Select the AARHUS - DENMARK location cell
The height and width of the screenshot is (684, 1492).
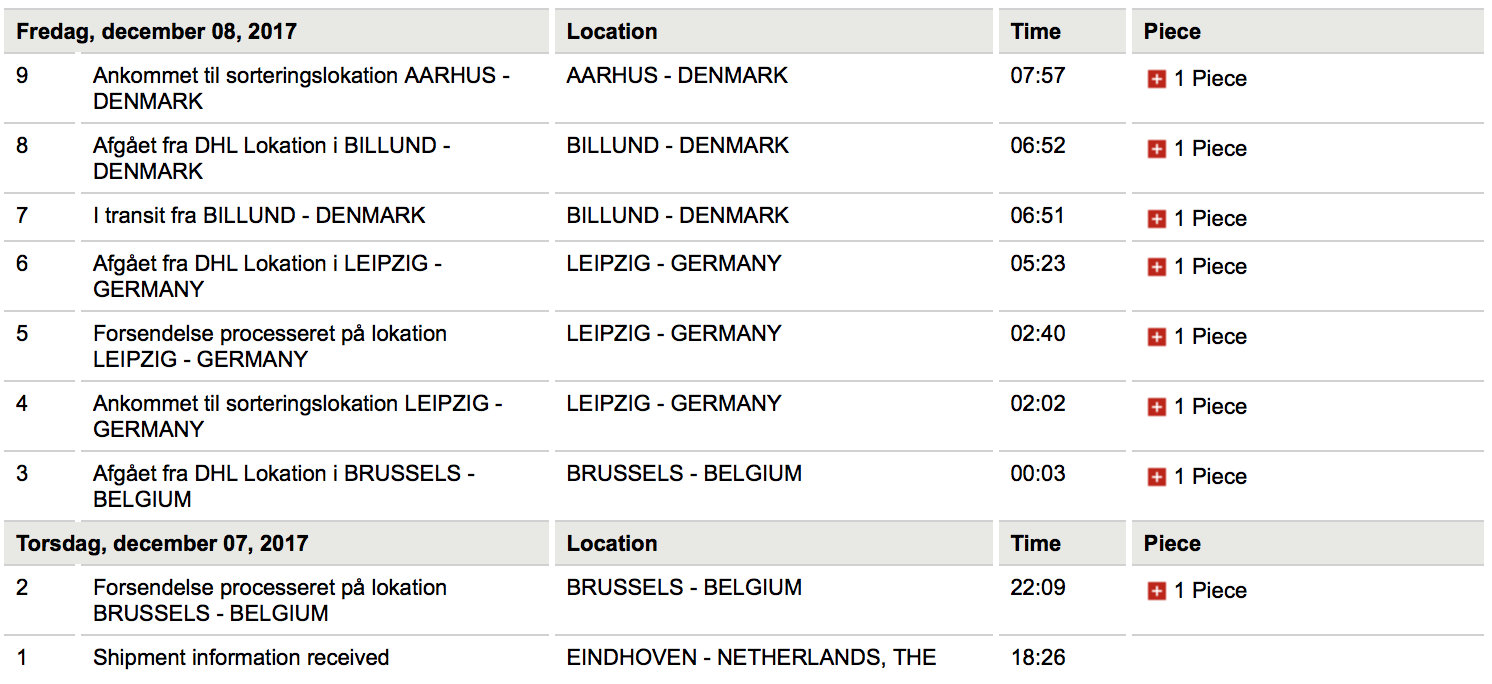(677, 75)
